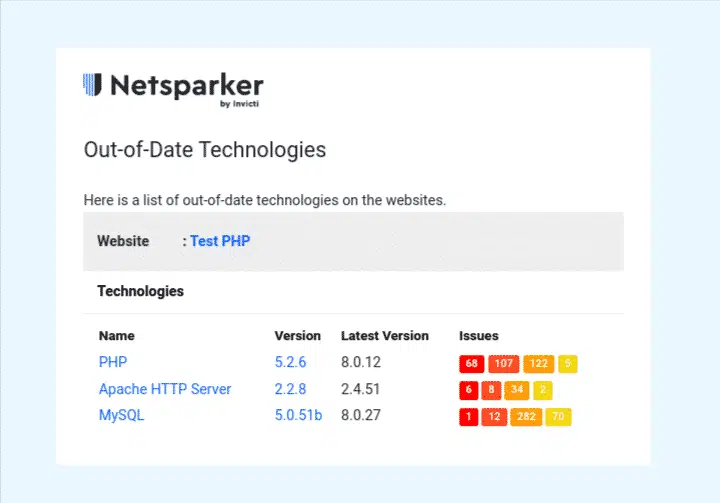Open the MySQL technology link
Viewport: 720px width, 503px height.
pos(121,415)
